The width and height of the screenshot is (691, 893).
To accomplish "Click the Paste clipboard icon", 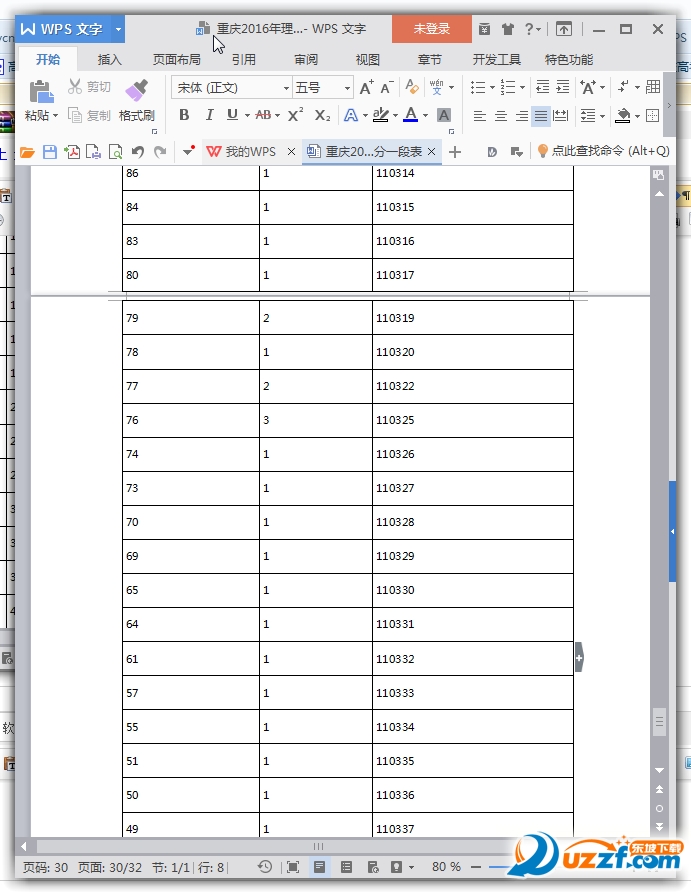I will click(41, 91).
